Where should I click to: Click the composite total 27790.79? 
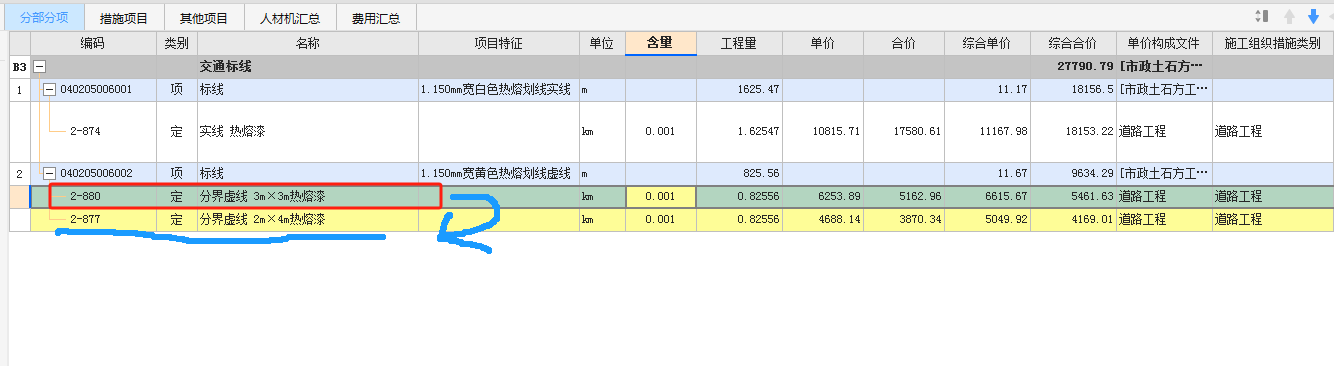[1085, 66]
